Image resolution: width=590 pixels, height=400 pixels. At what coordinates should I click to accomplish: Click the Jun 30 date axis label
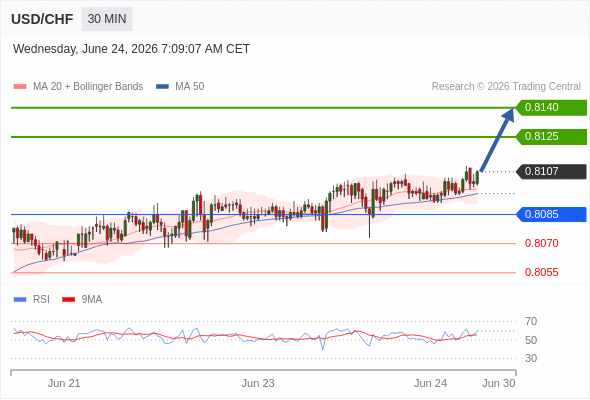pos(499,383)
